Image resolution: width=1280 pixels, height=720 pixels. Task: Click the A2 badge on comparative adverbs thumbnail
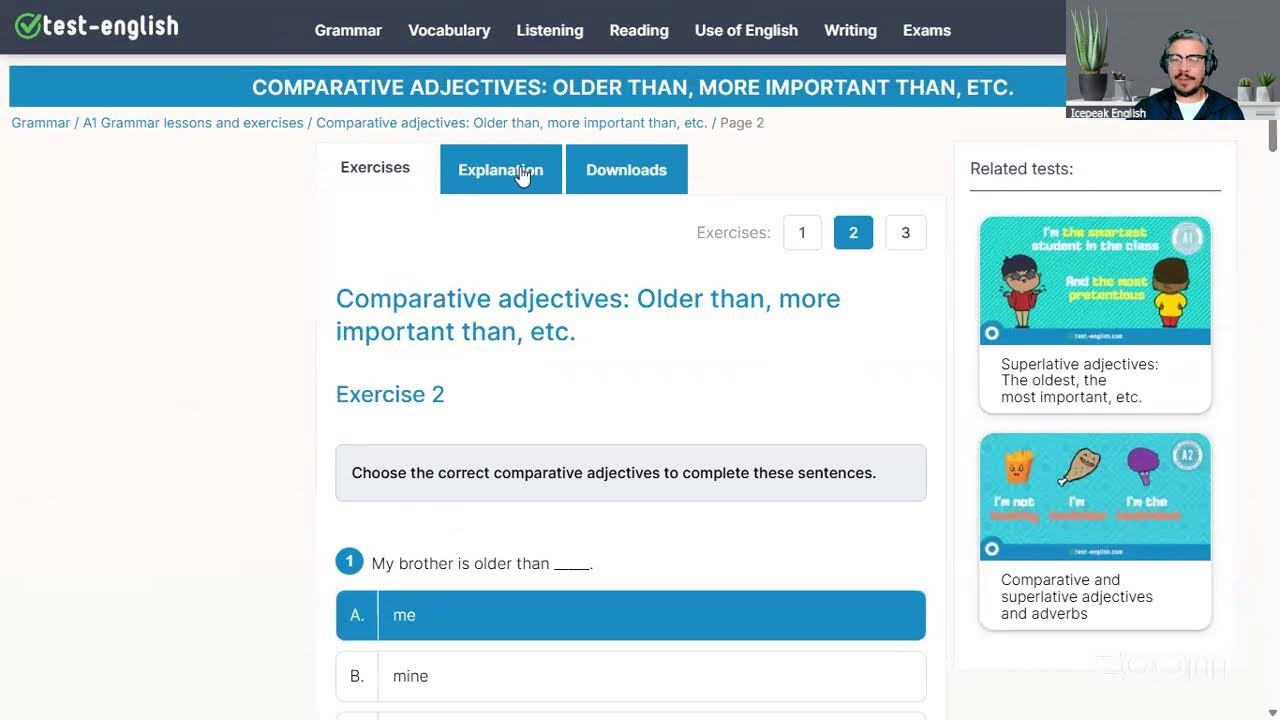(x=1187, y=456)
